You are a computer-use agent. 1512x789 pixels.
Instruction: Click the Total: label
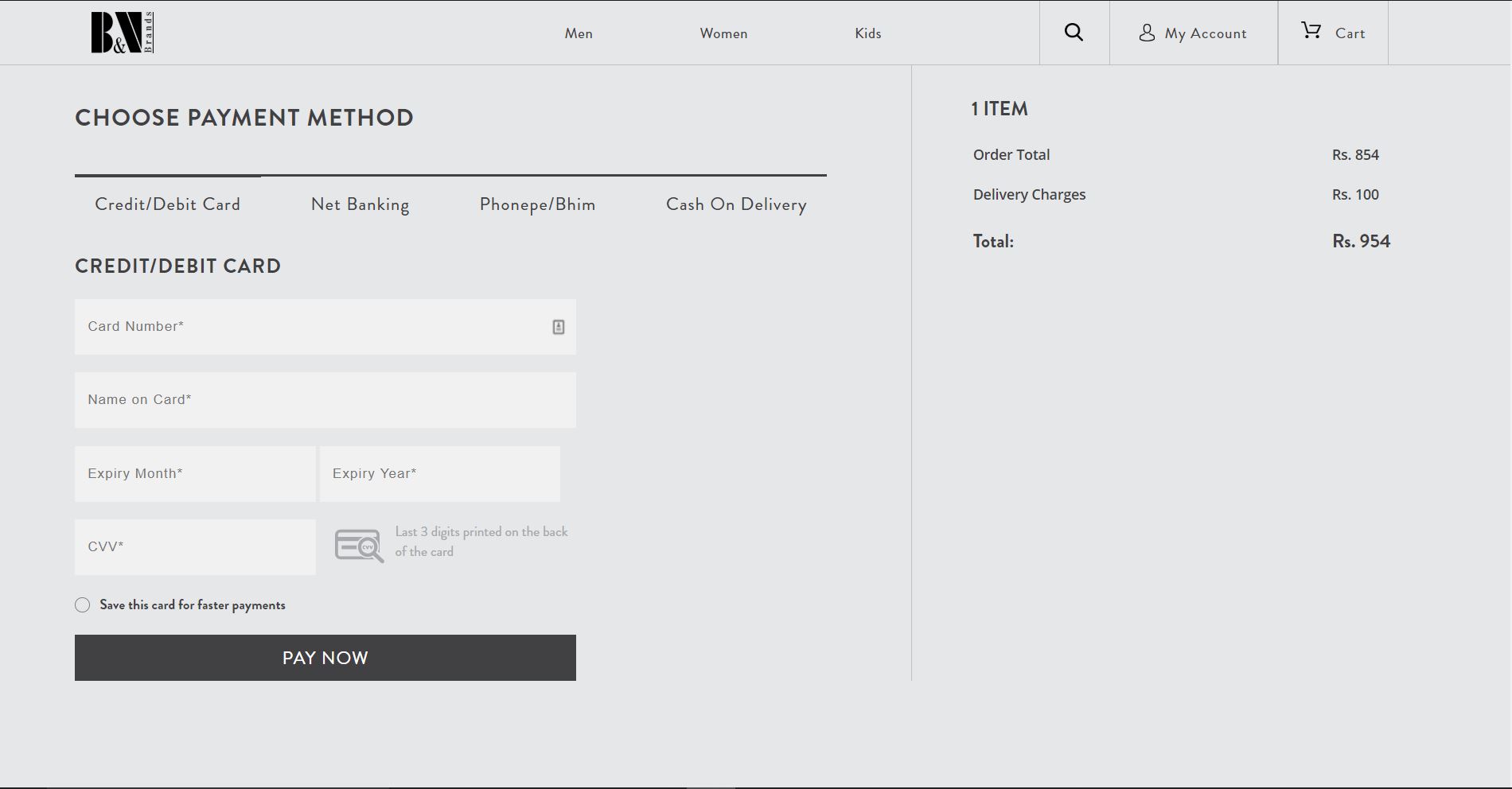993,242
